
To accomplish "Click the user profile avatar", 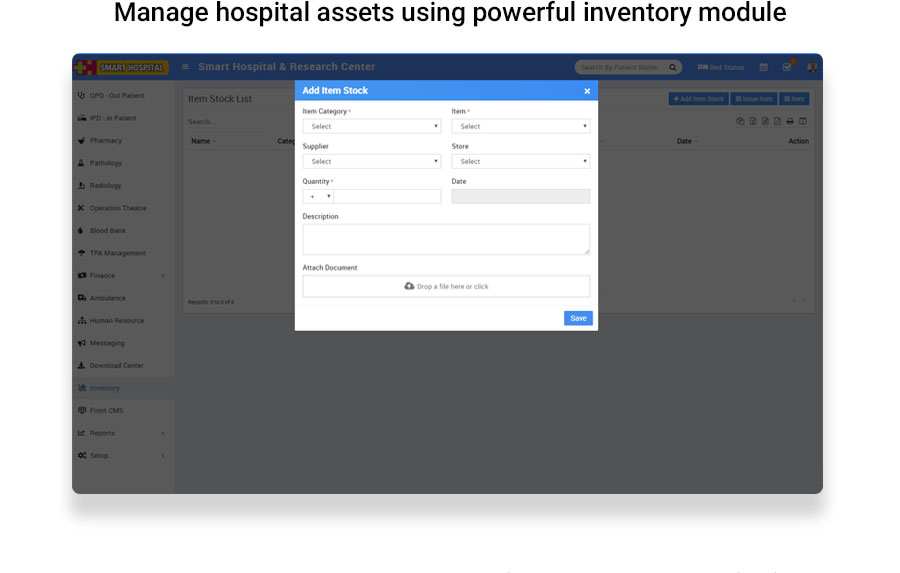I will (811, 67).
